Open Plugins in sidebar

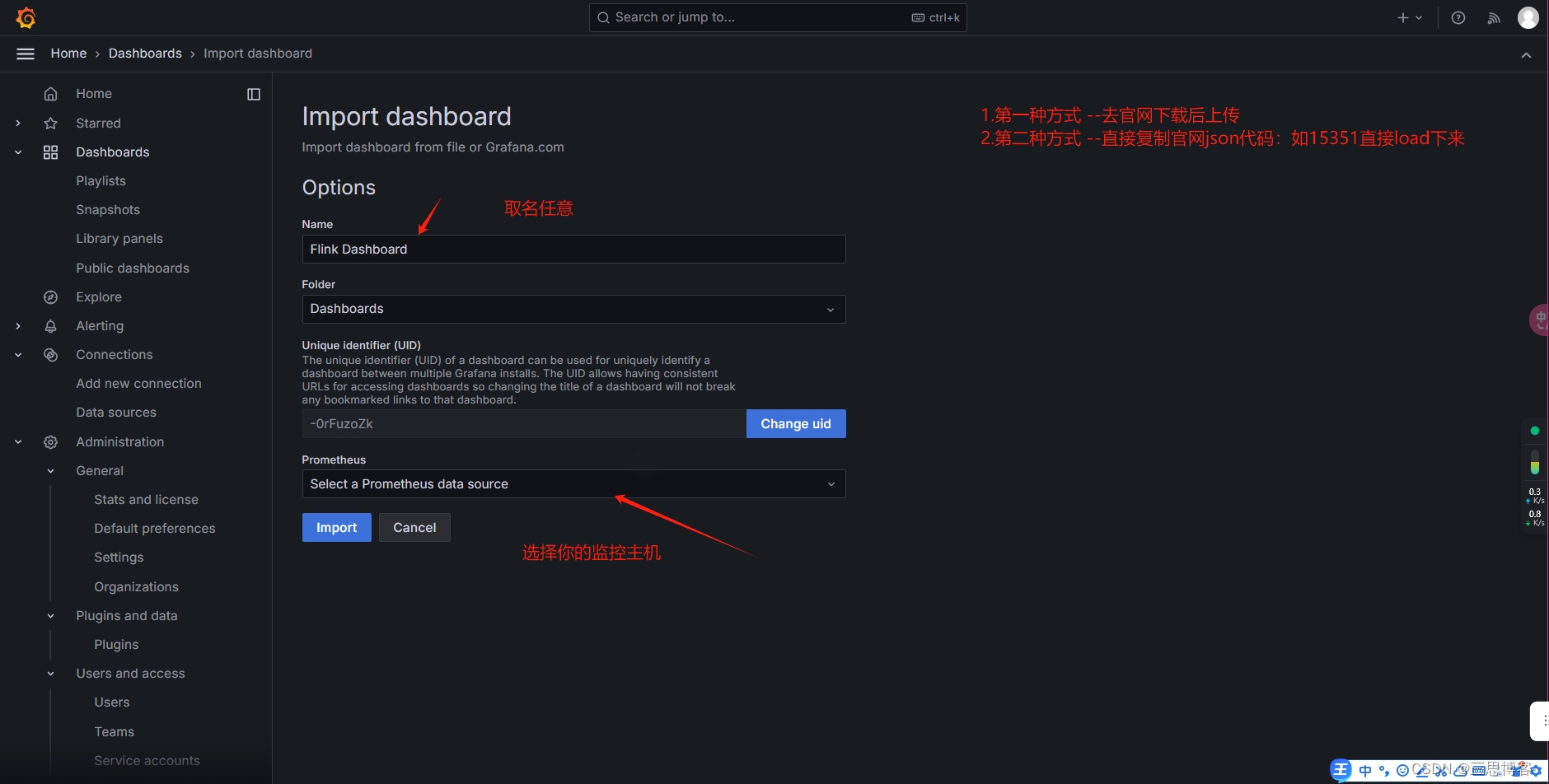tap(116, 645)
